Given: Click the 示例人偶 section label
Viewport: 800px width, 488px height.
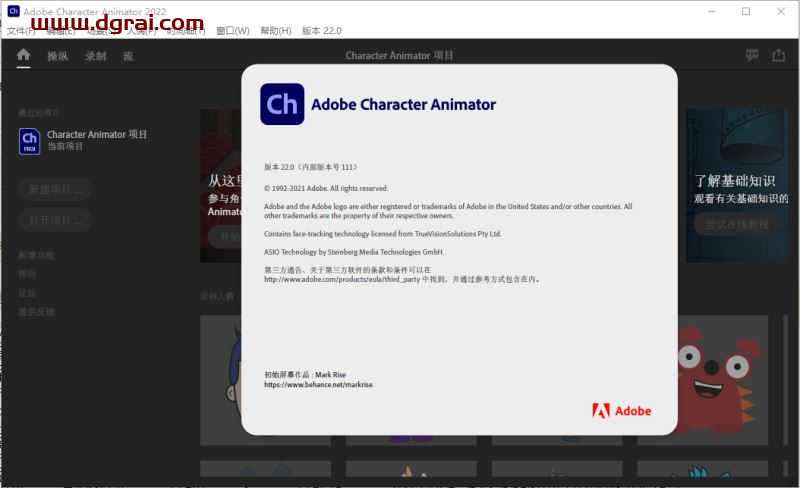Looking at the screenshot, I should (217, 296).
